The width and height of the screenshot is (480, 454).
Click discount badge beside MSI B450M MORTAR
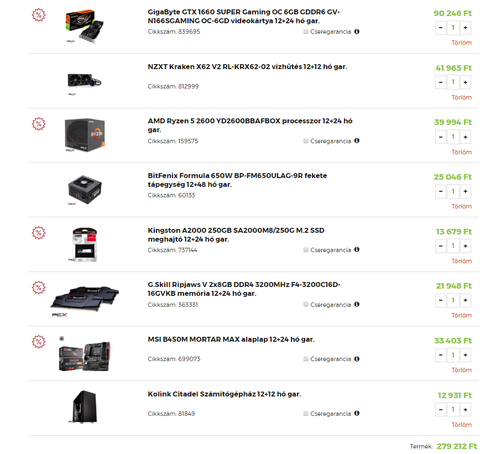[x=39, y=342]
